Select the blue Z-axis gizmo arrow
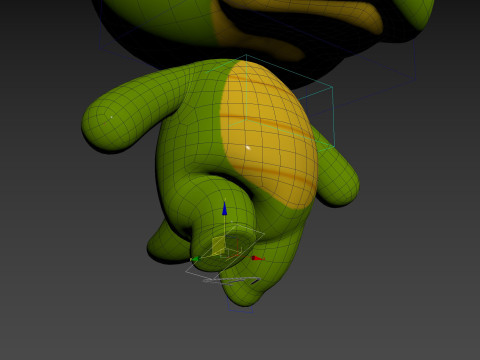Screen dimensions: 480x360 [x=224, y=208]
